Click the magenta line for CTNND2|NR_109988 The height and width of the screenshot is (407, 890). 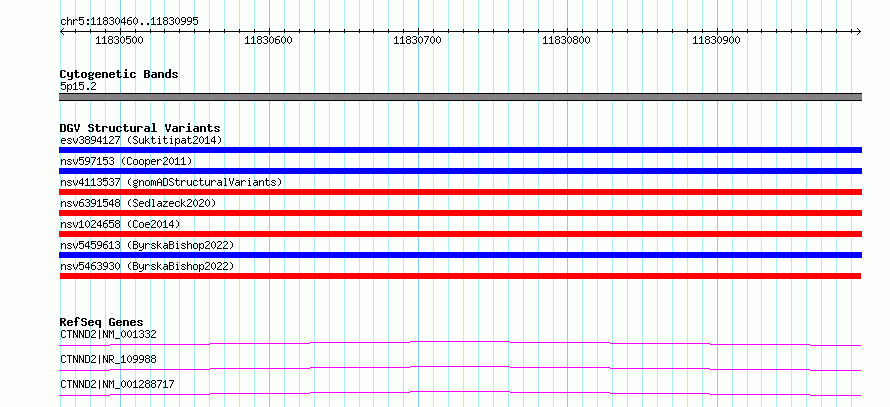[x=460, y=368]
